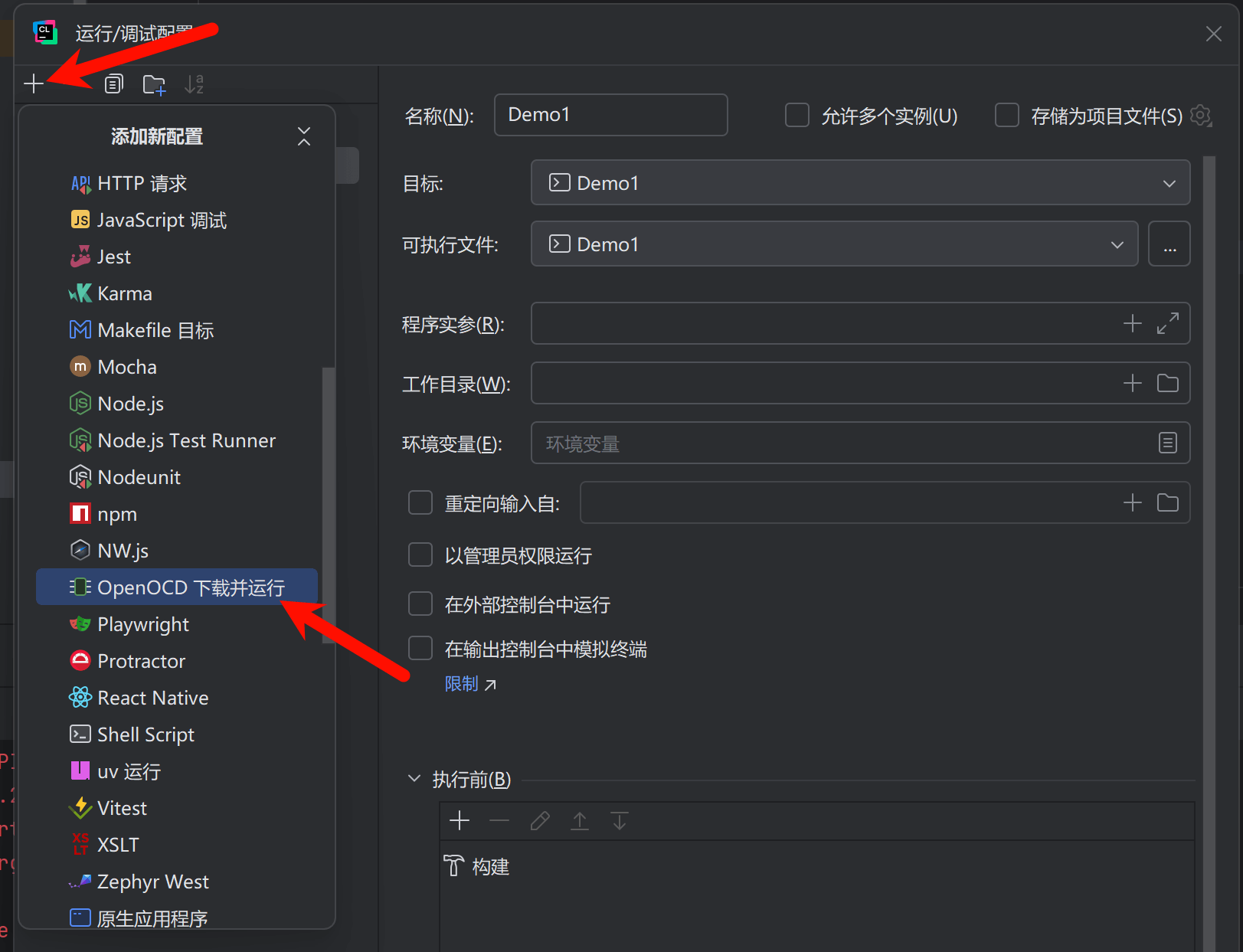Open the environment variables editor icon
This screenshot has width=1243, height=952.
click(x=1166, y=443)
